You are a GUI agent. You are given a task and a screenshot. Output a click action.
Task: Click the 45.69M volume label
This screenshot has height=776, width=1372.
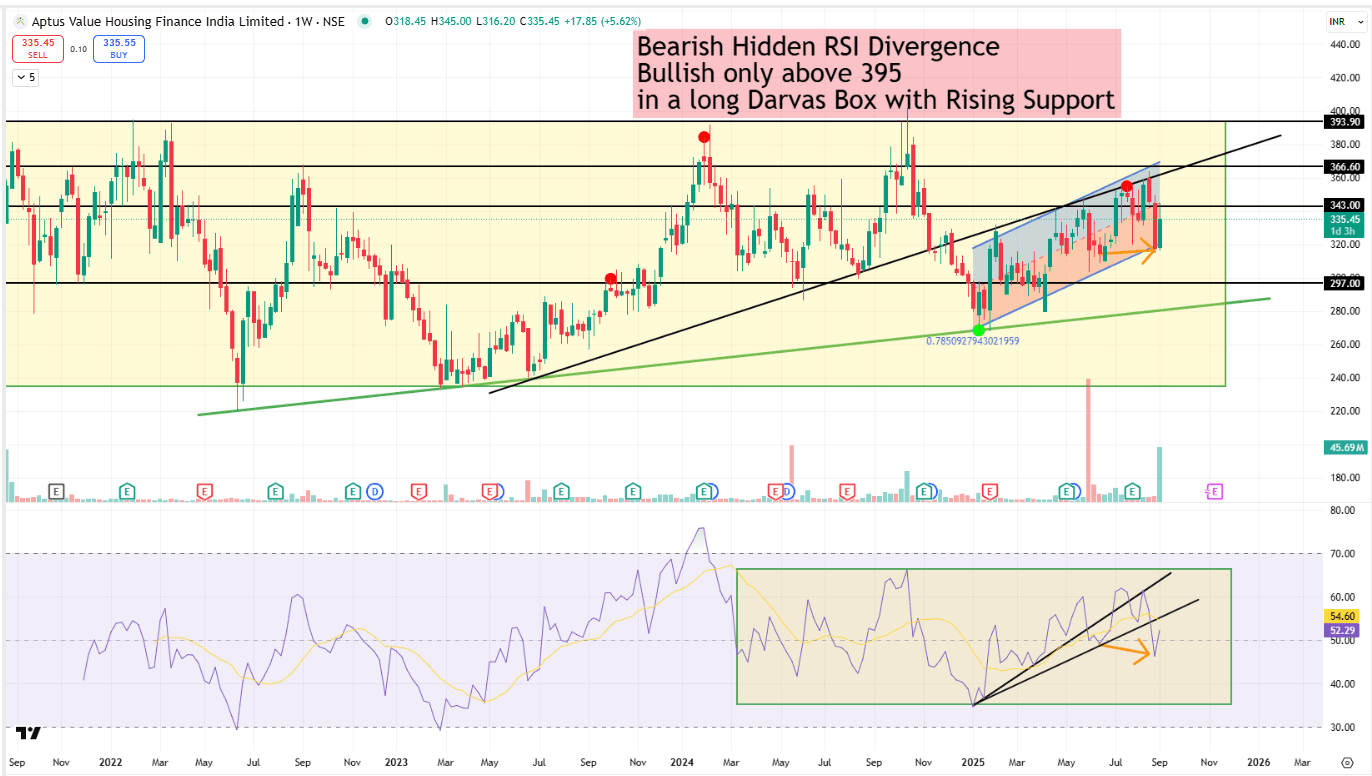(x=1346, y=447)
